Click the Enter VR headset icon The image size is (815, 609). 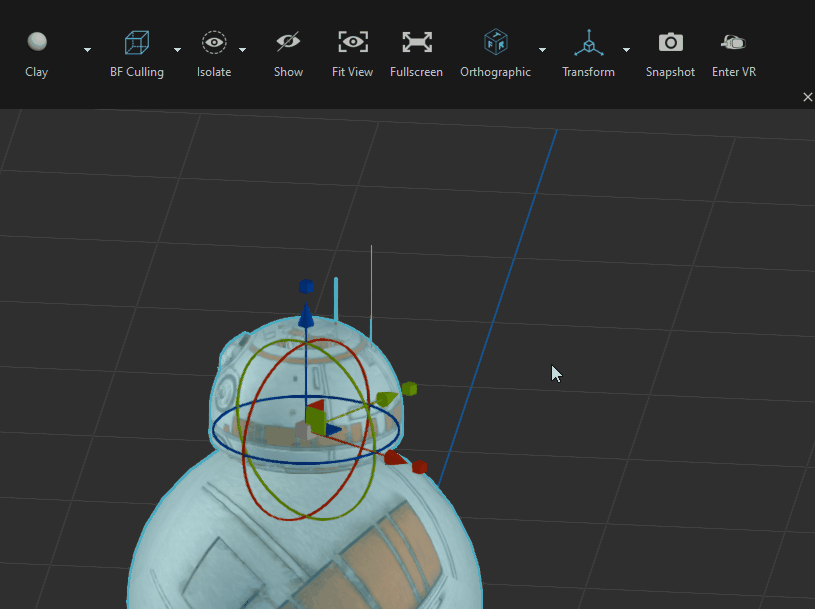coord(733,42)
